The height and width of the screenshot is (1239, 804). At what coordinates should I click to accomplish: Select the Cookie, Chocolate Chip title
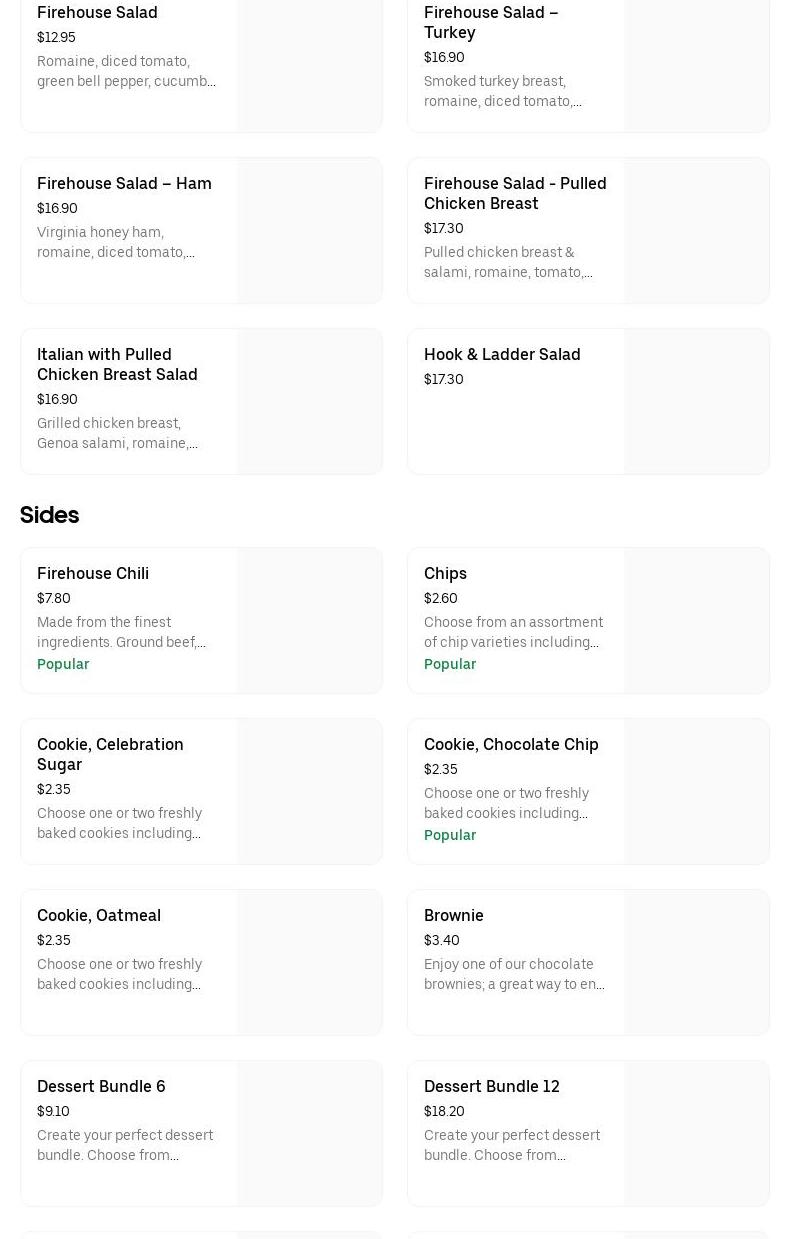click(510, 745)
